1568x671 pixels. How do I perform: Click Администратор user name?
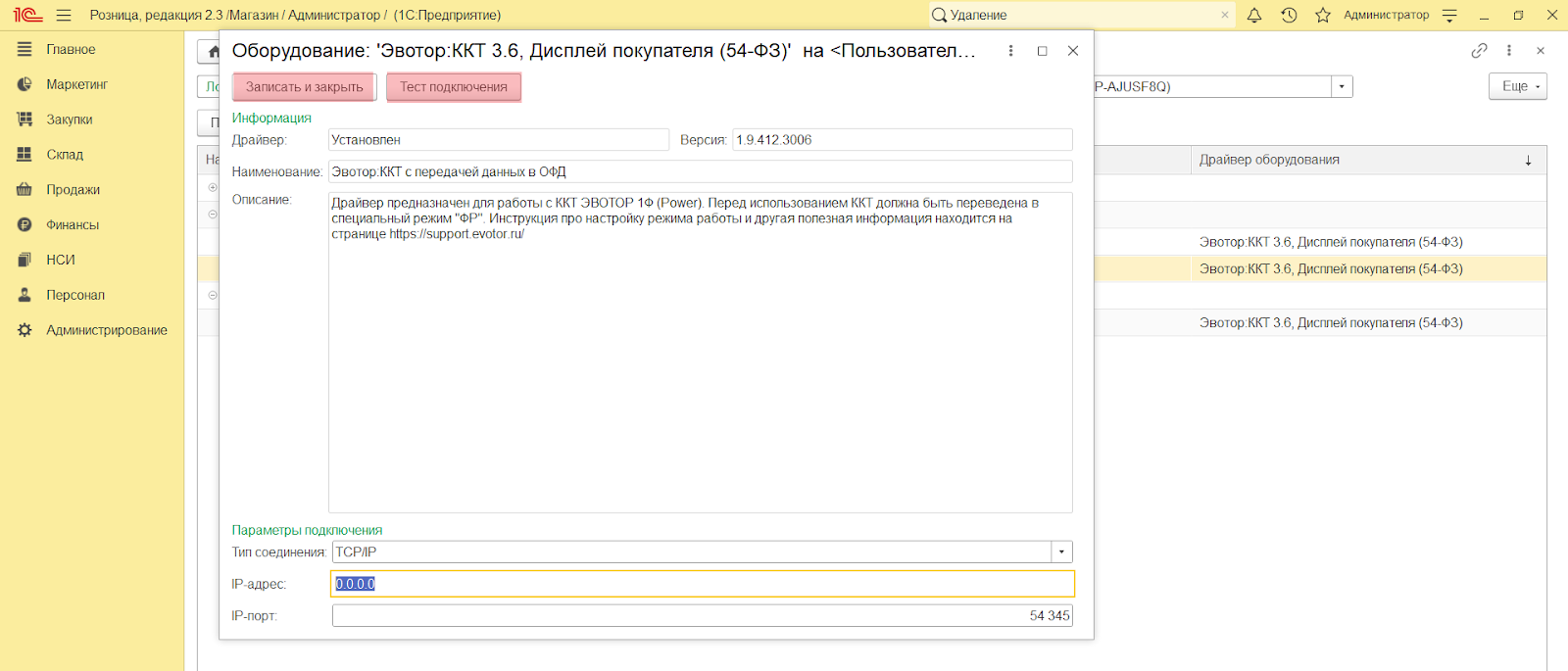pyautogui.click(x=1386, y=15)
